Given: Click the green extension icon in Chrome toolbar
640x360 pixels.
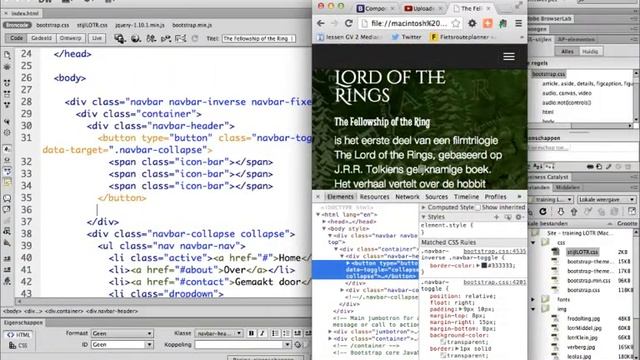Looking at the screenshot, I should coord(503,23).
